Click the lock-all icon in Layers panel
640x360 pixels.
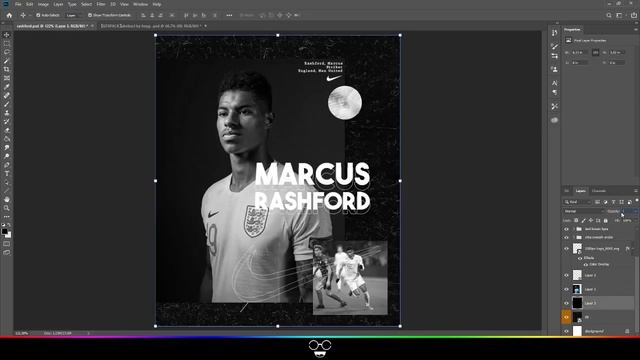tap(605, 220)
